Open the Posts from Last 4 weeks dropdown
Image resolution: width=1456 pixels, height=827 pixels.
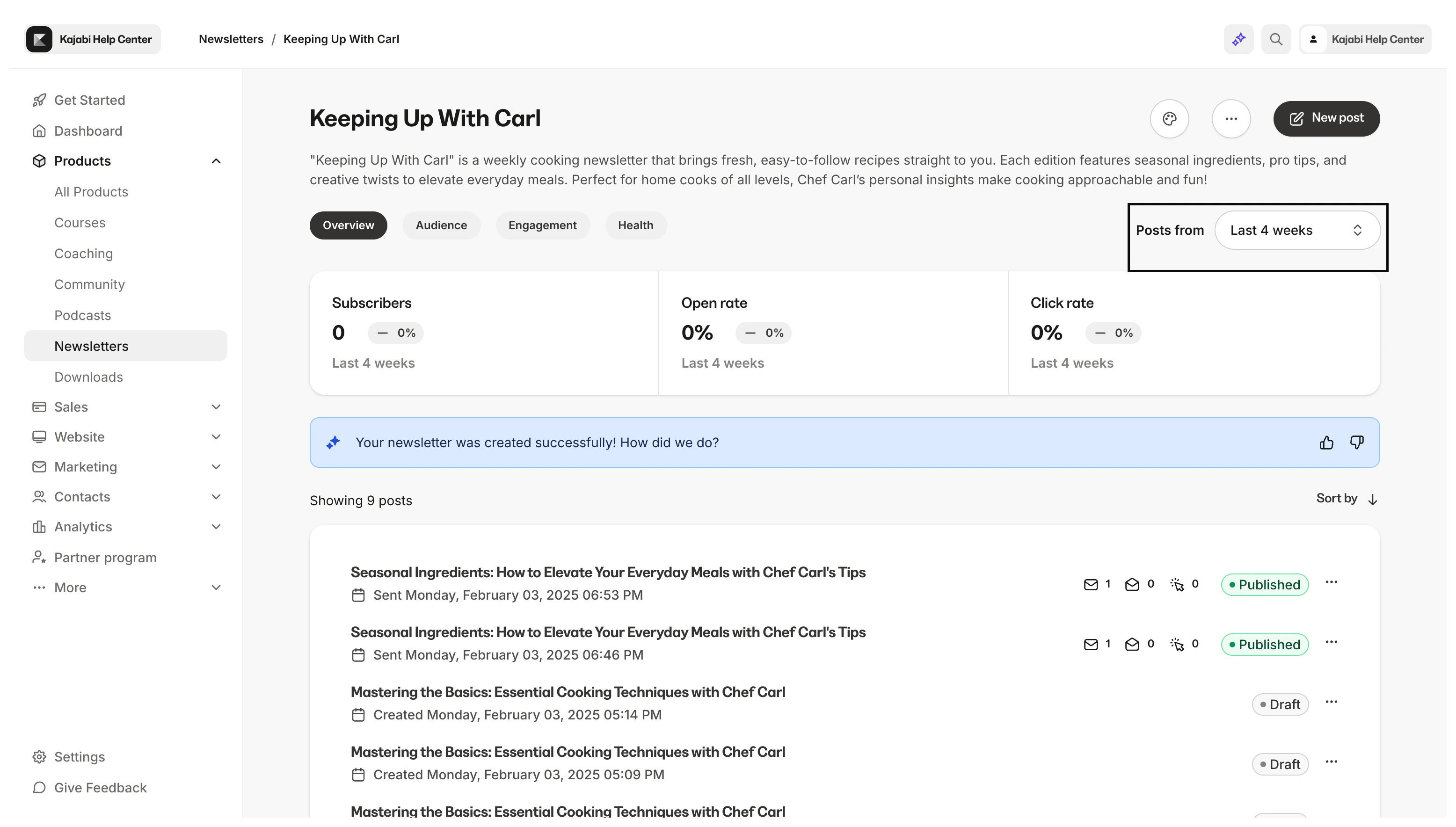tap(1297, 230)
